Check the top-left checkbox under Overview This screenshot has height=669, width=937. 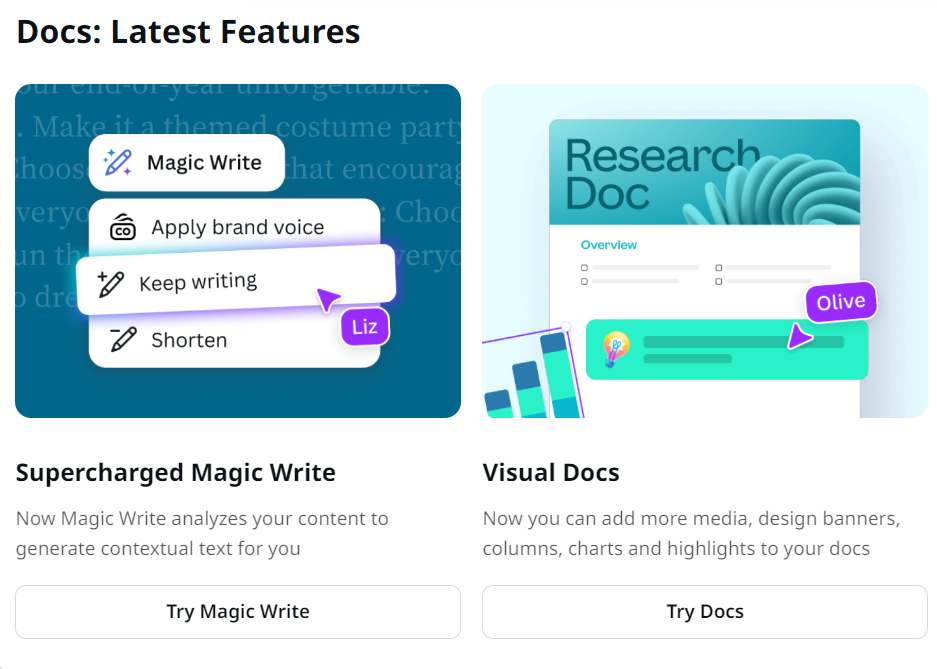click(584, 268)
